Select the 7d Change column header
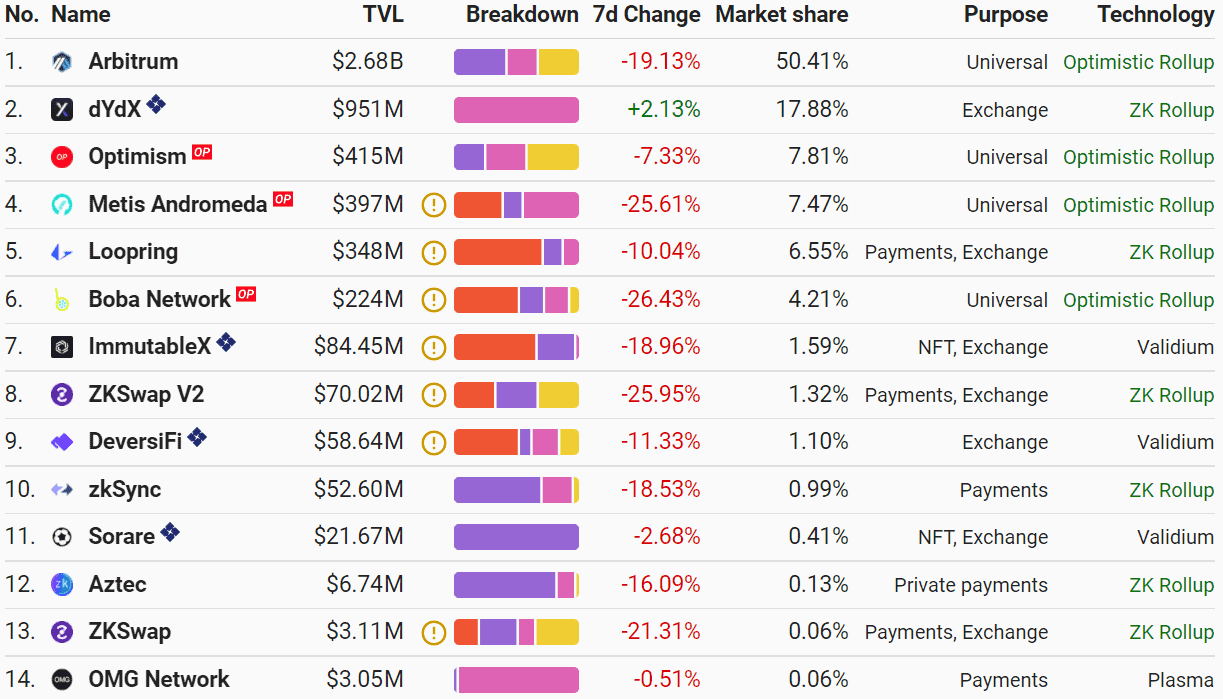The image size is (1223, 699). pos(647,15)
